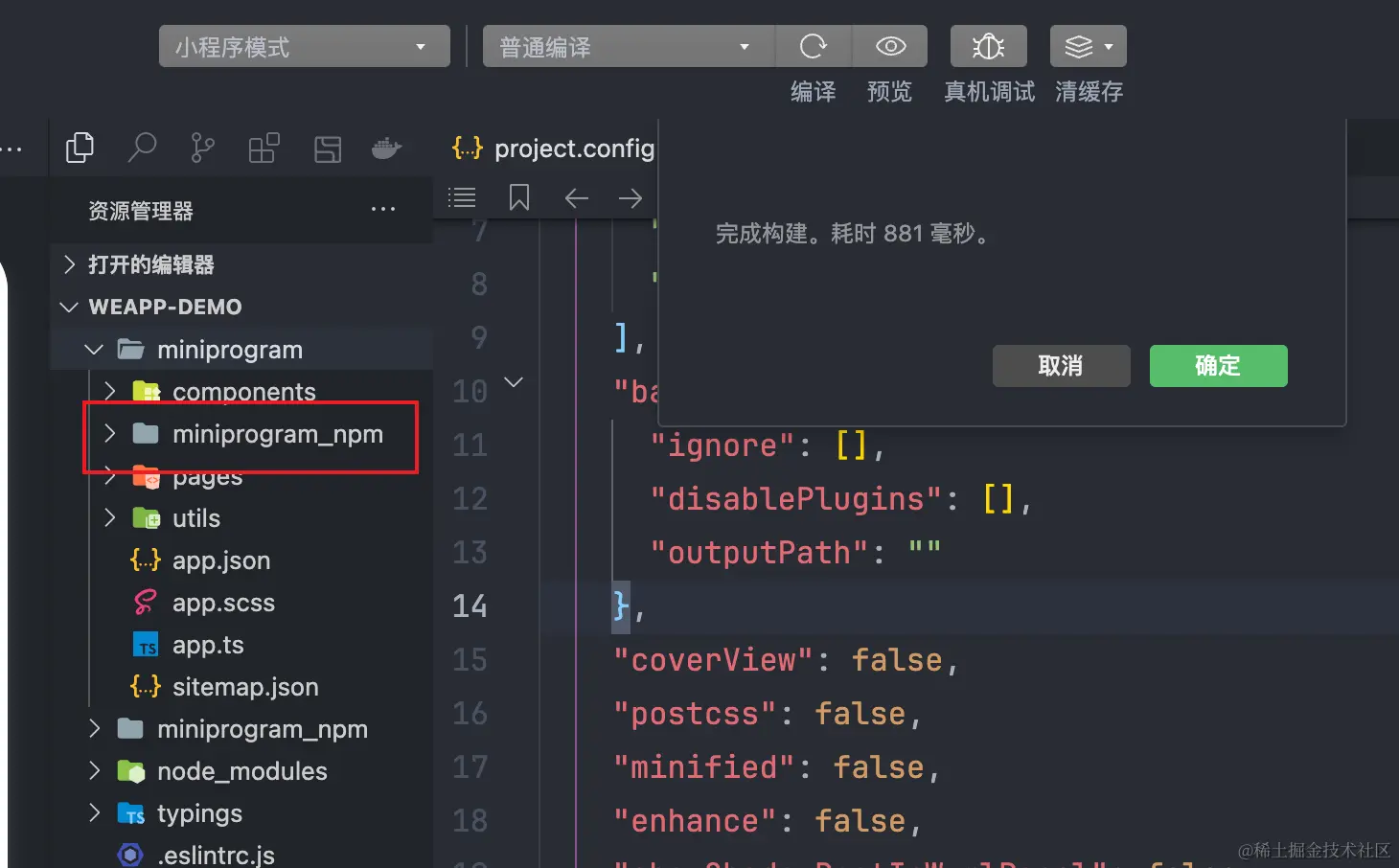The height and width of the screenshot is (868, 1399).
Task: Click the 确定 confirm button
Action: click(1218, 366)
